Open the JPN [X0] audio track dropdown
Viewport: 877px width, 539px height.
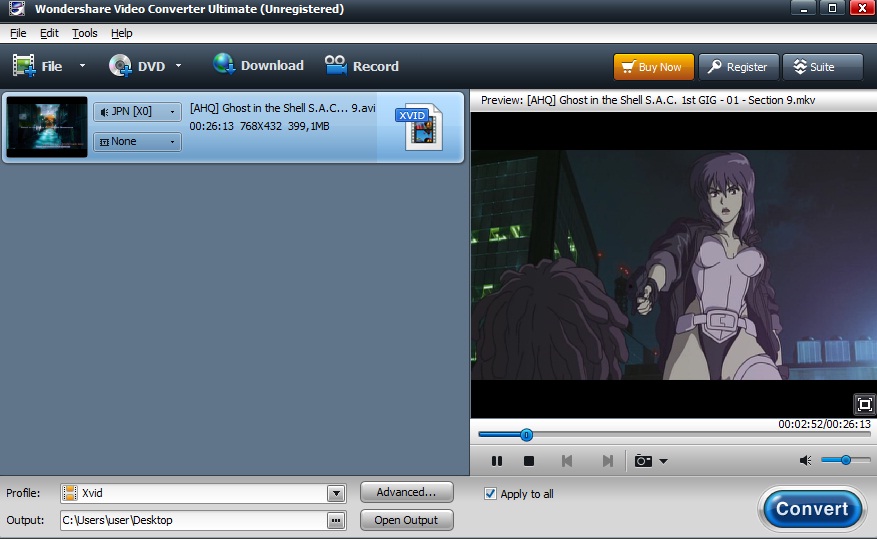coord(137,111)
